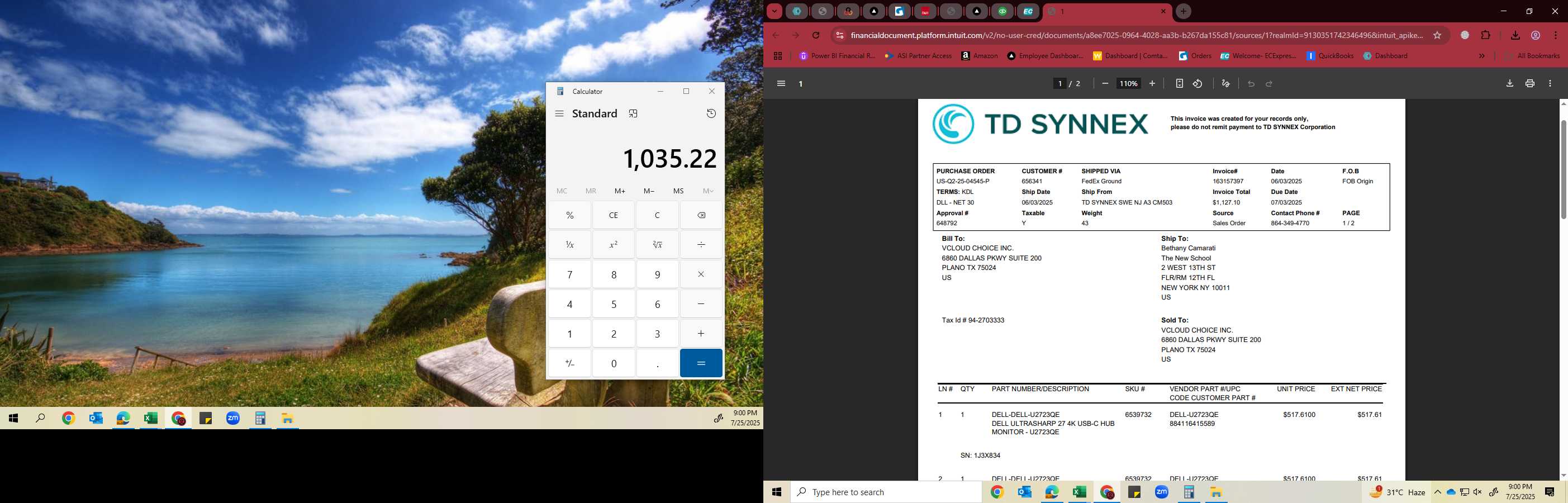Open the Chrome apps grid shortcut

[778, 56]
